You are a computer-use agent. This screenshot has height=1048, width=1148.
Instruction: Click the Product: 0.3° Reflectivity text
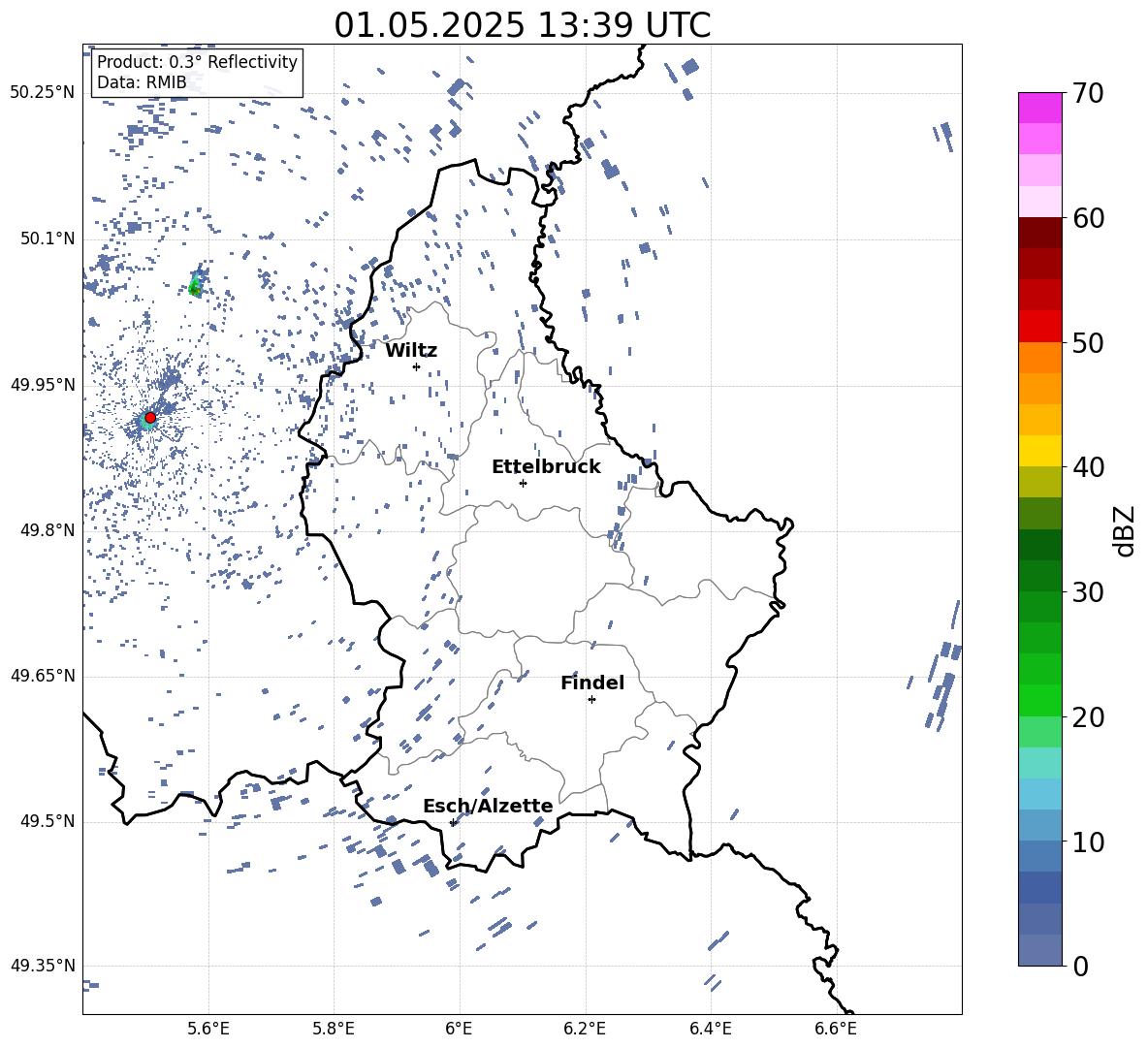197,61
